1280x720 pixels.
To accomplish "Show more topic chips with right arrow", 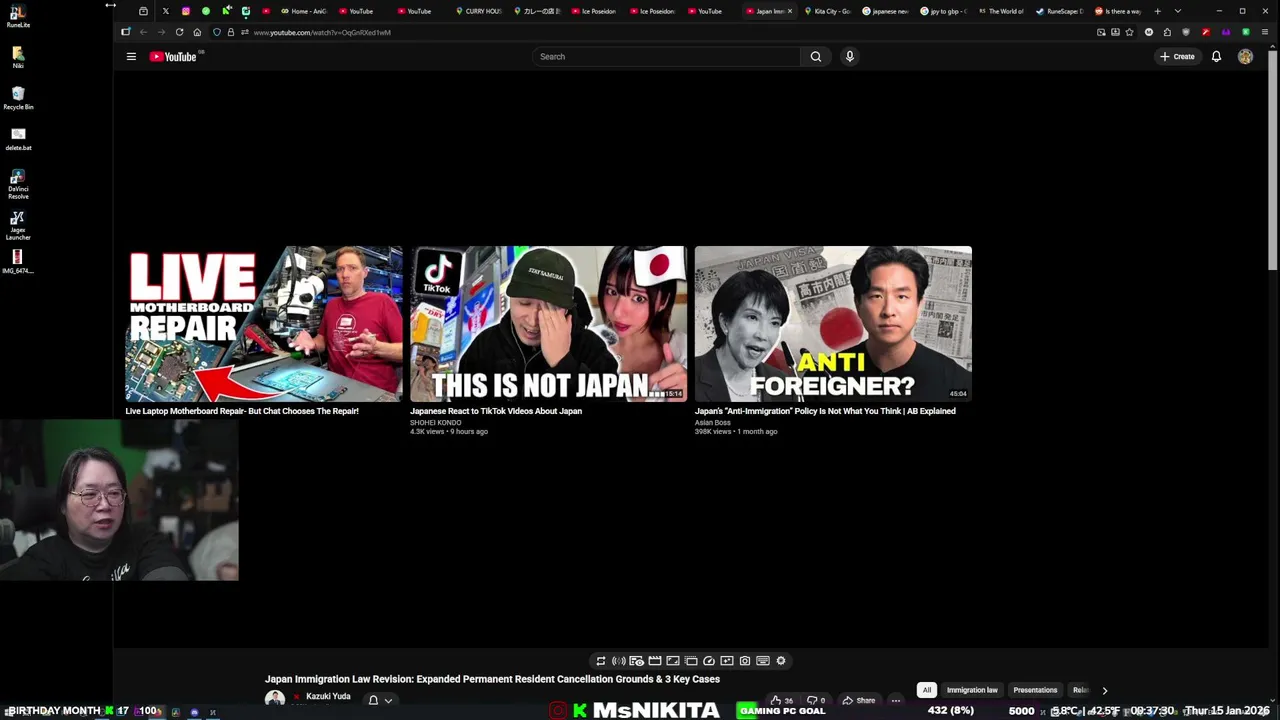I will pos(1104,690).
